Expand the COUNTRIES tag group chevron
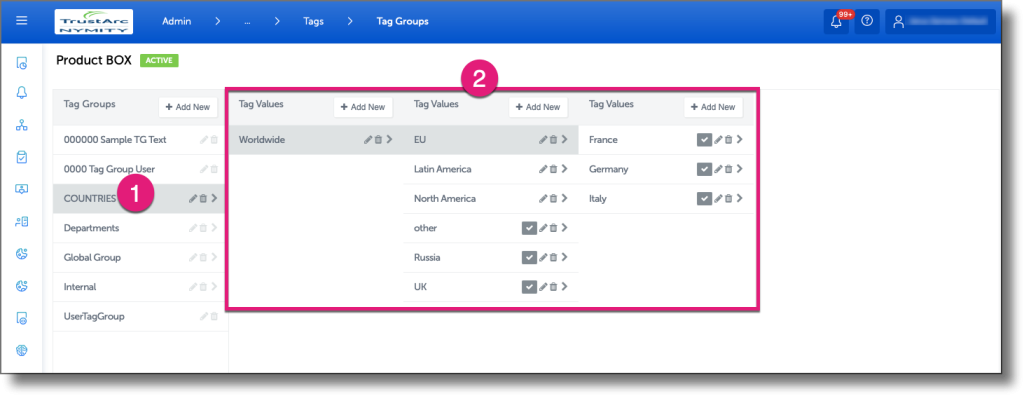1024x396 pixels. (x=214, y=199)
